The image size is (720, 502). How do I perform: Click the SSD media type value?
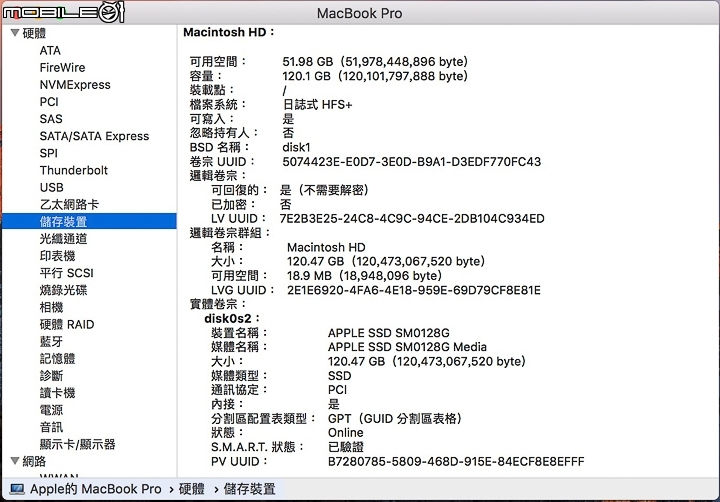339,376
